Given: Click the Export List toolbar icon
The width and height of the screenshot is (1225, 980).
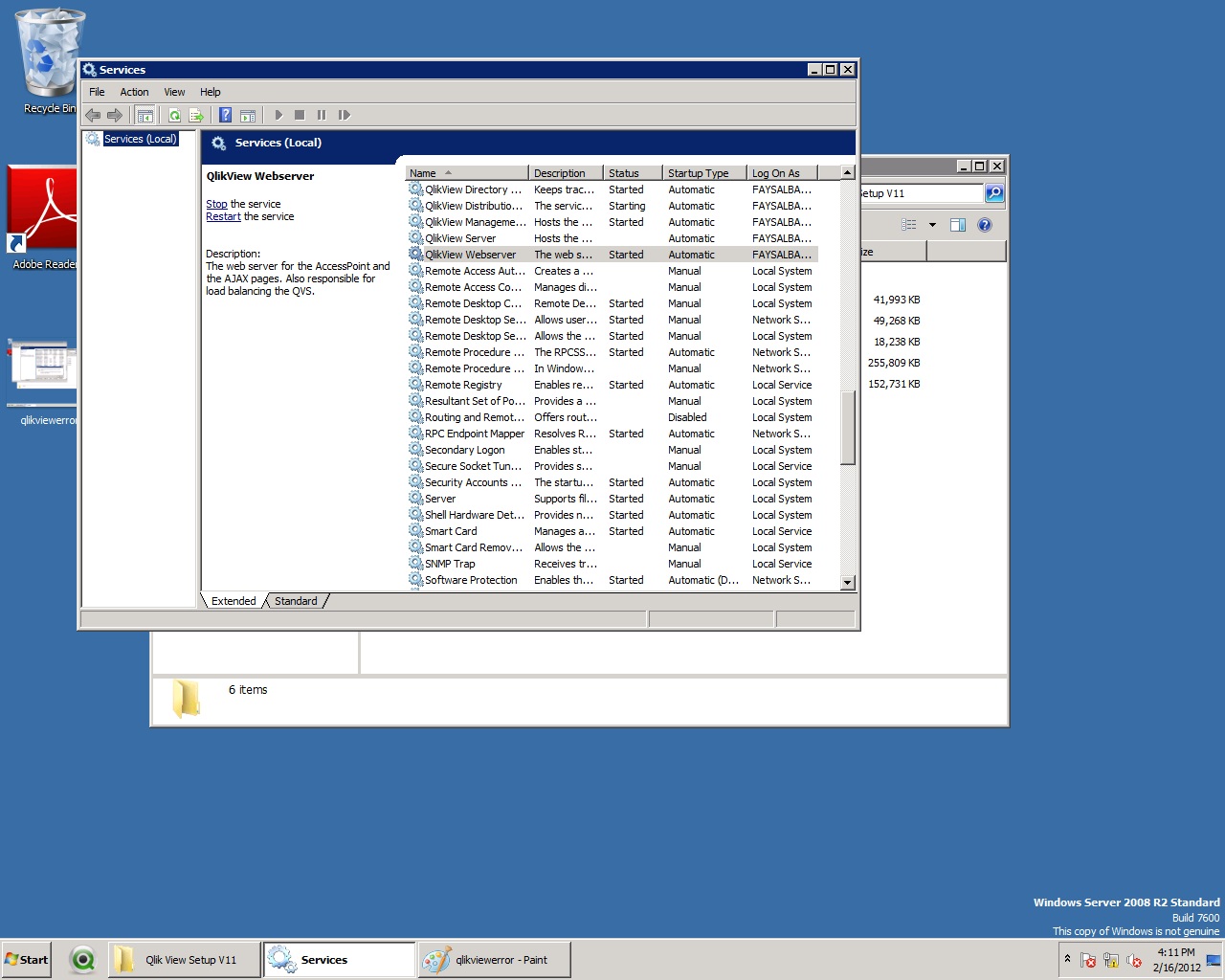Looking at the screenshot, I should (196, 115).
